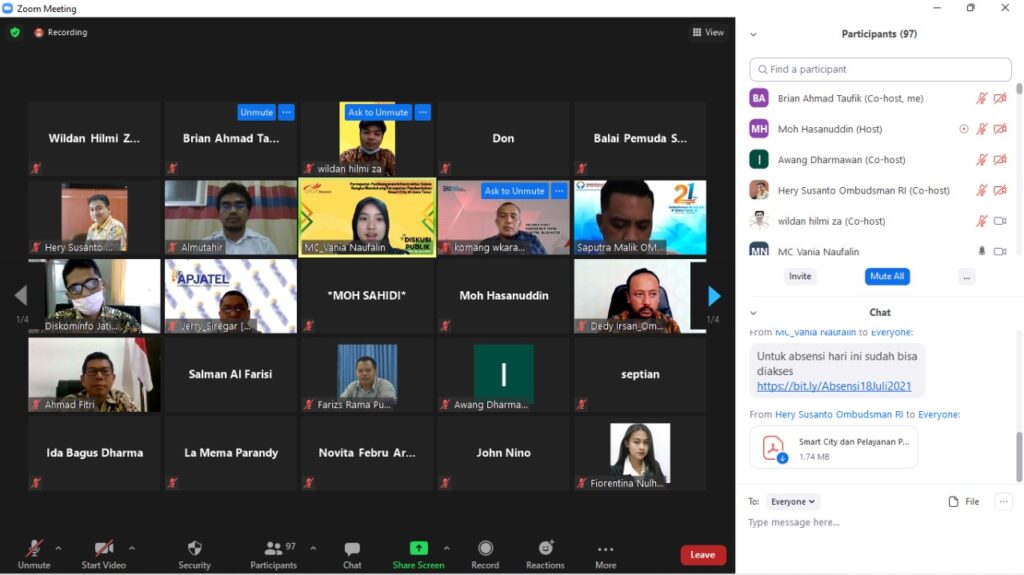Toggle camera icon for Awang Dharmawan
1024x575 pixels.
pos(1000,160)
